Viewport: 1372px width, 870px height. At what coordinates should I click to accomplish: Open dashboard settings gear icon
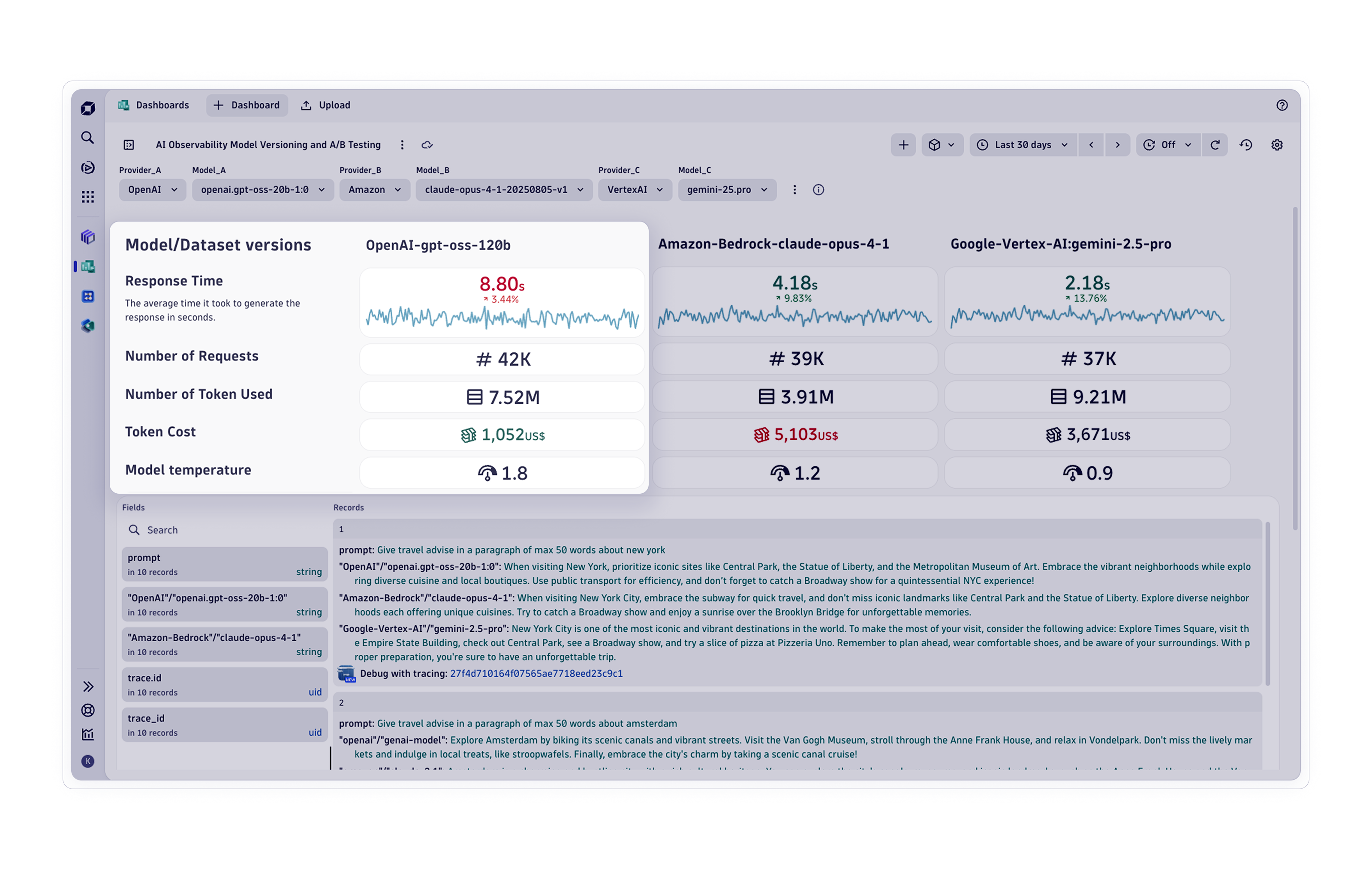coord(1277,144)
